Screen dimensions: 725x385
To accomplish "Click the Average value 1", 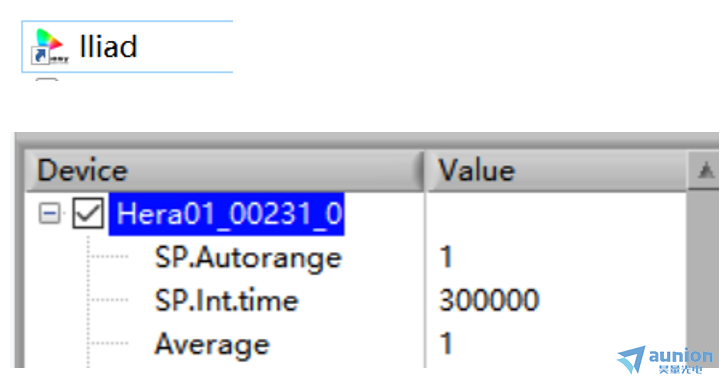I will click(x=446, y=344).
